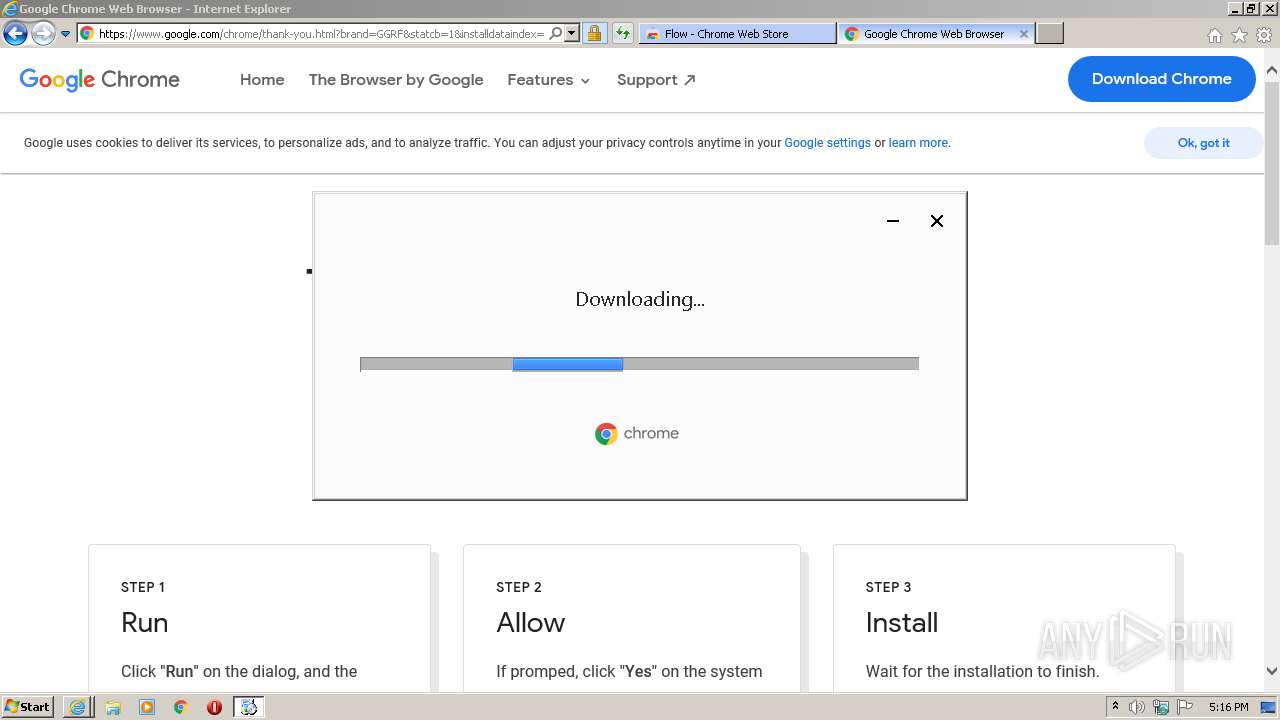Click the STEP 2 Allow heading
The width and height of the screenshot is (1280, 720).
(x=531, y=622)
